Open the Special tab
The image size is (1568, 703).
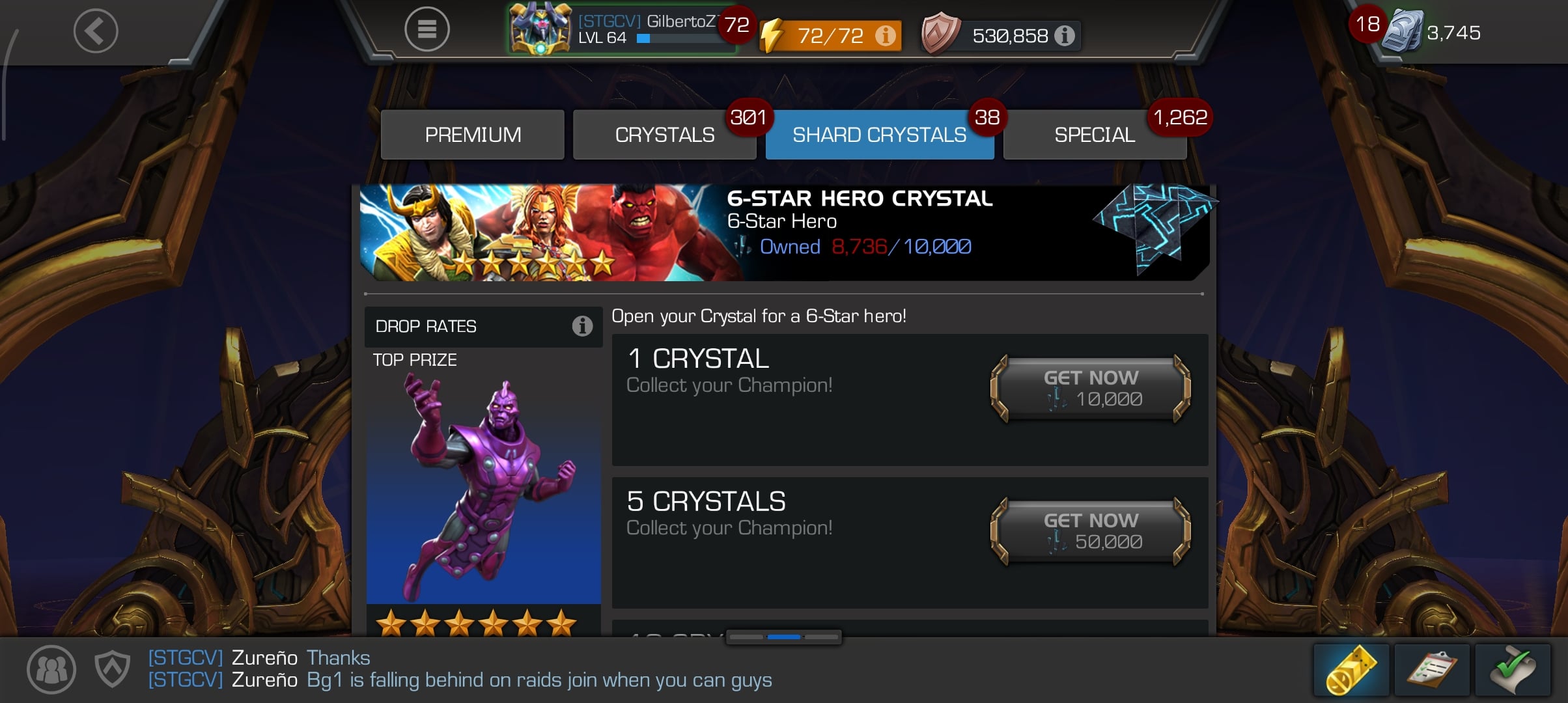(x=1095, y=135)
